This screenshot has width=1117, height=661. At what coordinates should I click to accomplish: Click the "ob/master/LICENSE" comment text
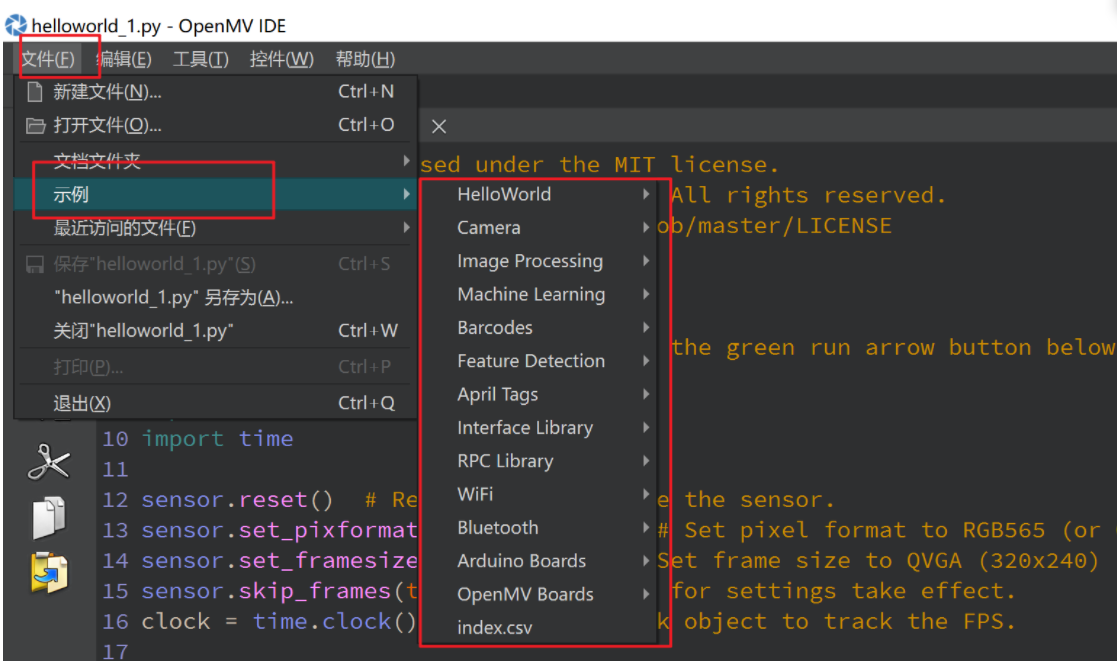(774, 226)
